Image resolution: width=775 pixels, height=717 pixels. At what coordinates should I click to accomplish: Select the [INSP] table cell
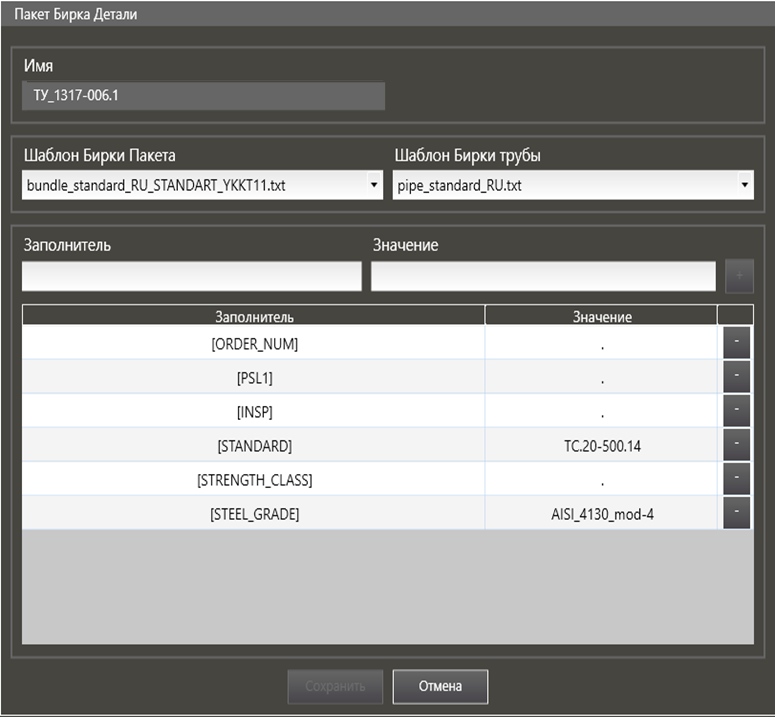254,411
